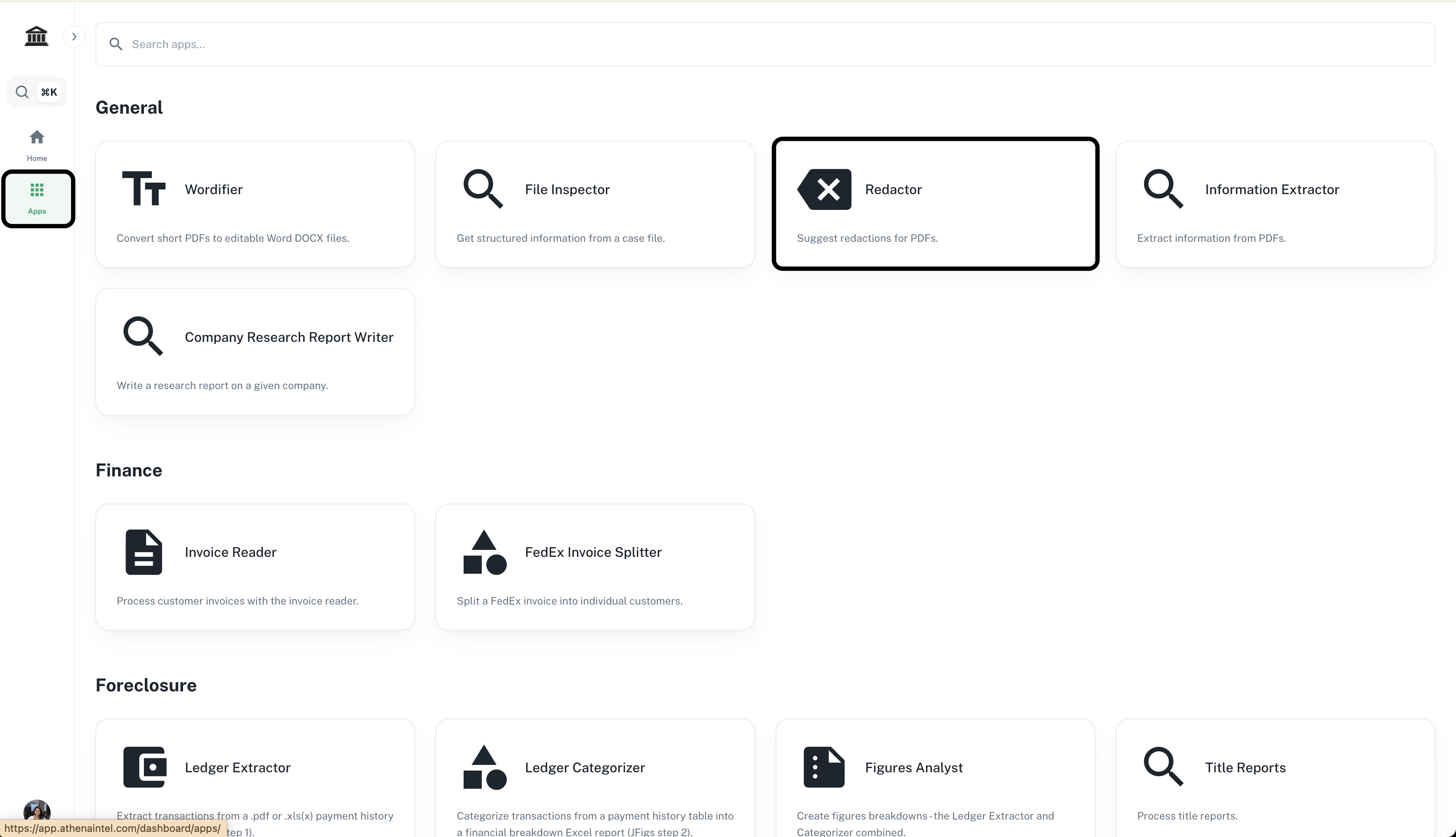
Task: Click the bank building logo icon
Action: 36,36
